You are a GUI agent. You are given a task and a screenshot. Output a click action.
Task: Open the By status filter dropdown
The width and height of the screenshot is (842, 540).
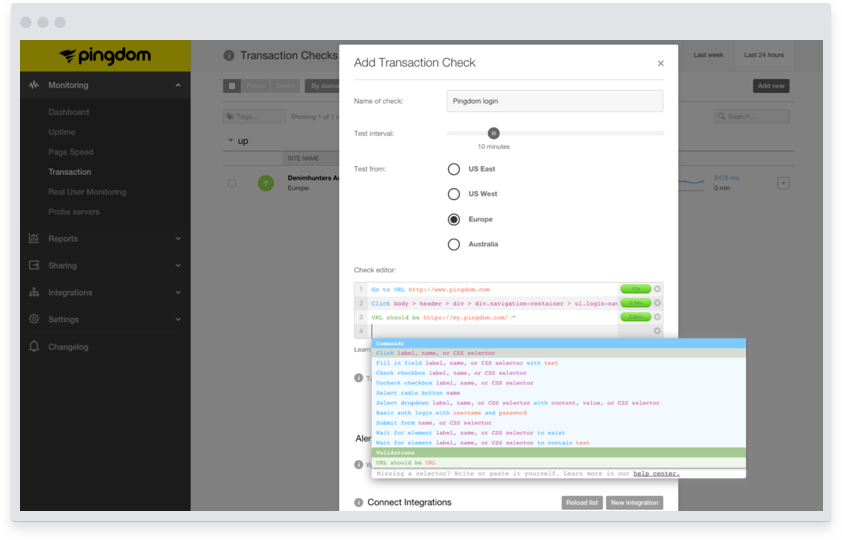pyautogui.click(x=322, y=86)
